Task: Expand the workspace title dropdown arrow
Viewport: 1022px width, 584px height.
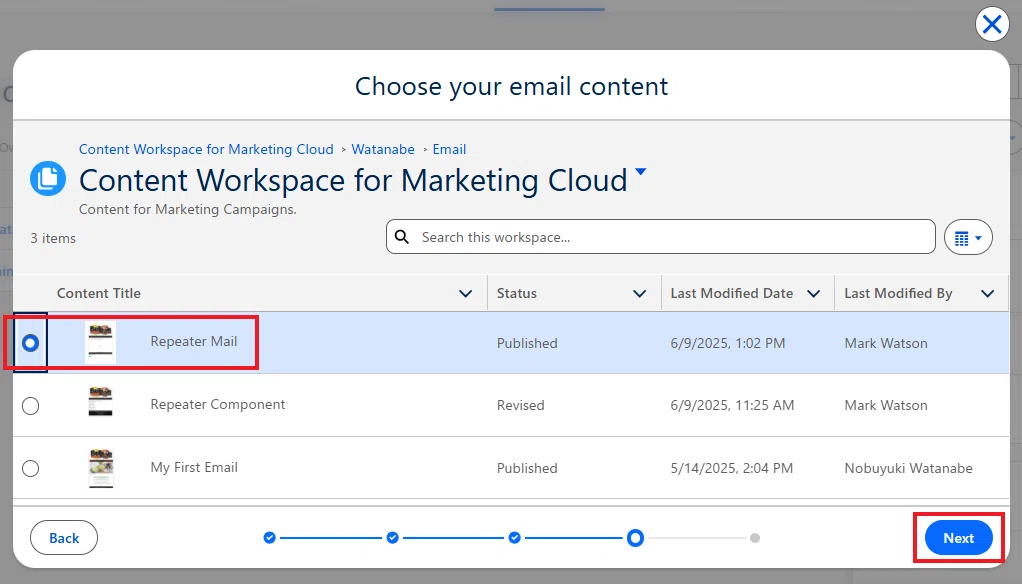Action: 641,171
